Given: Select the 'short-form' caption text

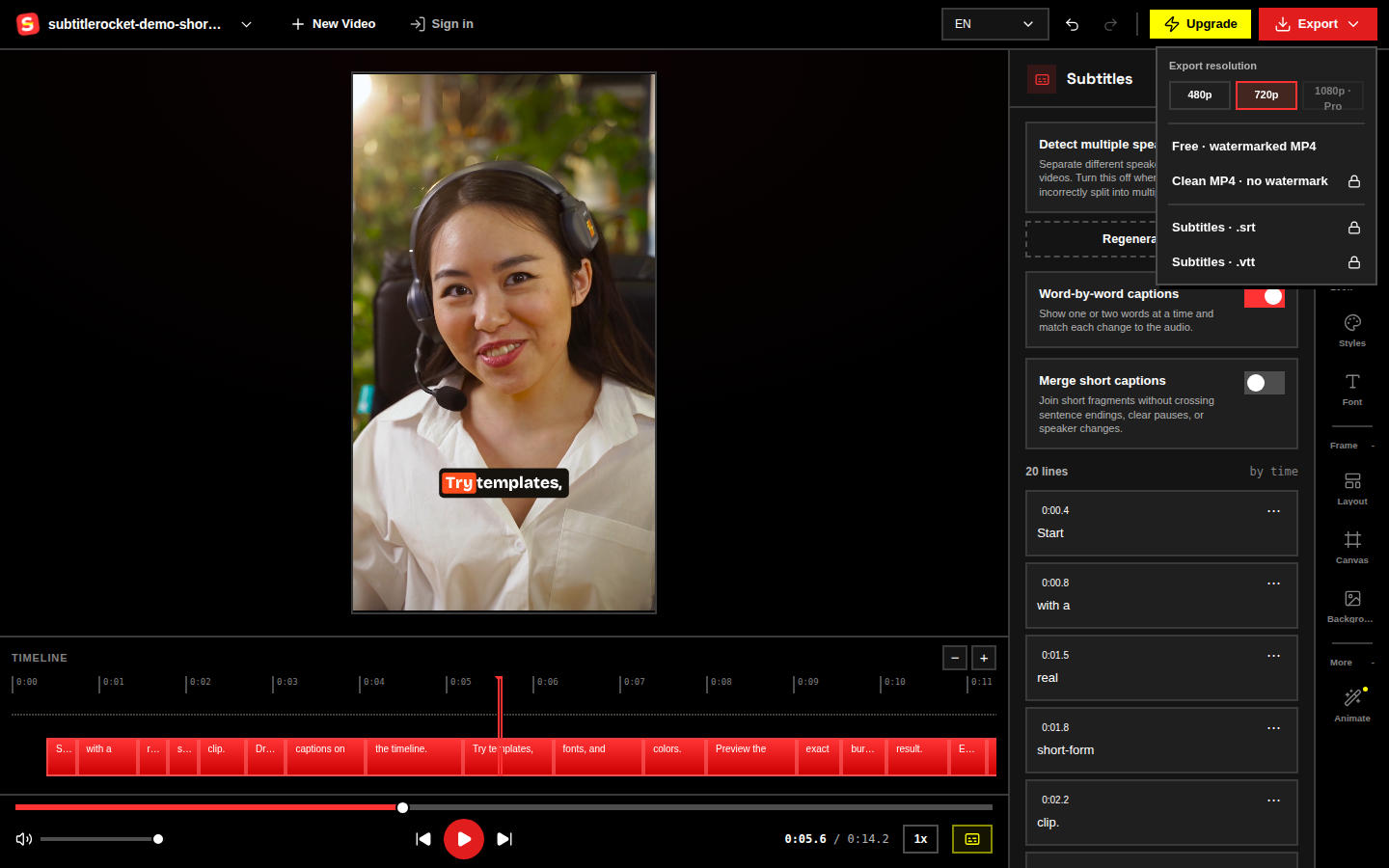Looking at the screenshot, I should point(1065,750).
